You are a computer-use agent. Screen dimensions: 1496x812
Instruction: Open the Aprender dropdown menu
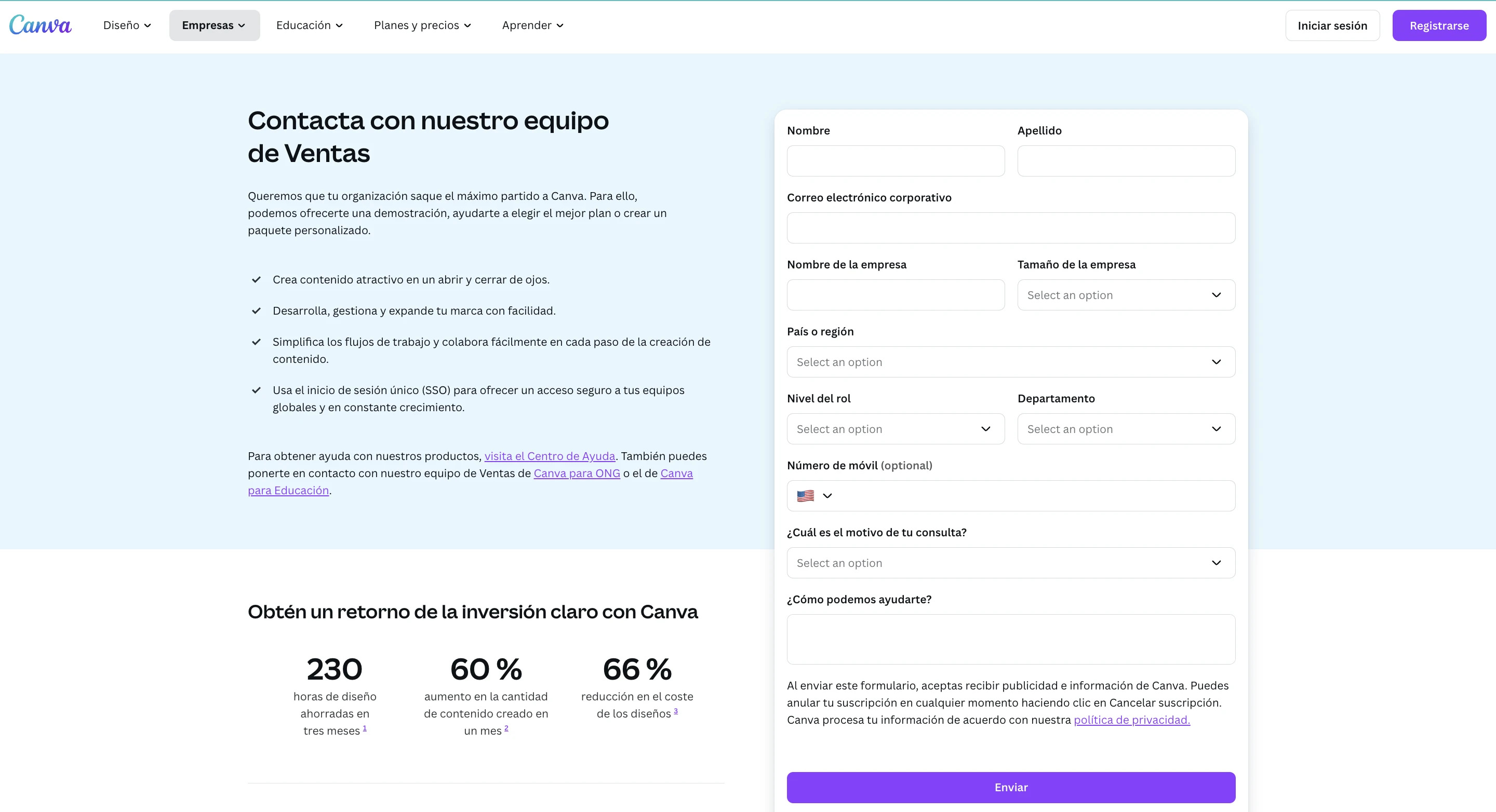[x=532, y=25]
